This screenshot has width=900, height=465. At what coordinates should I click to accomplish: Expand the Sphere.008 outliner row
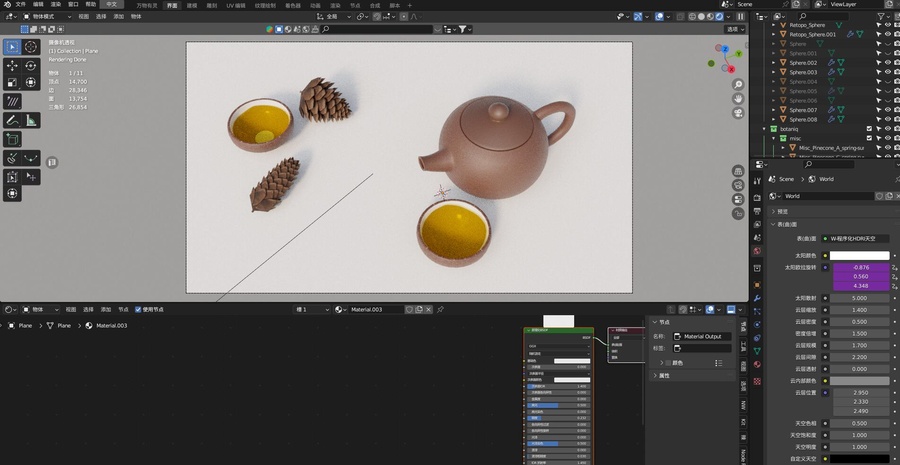pos(774,119)
